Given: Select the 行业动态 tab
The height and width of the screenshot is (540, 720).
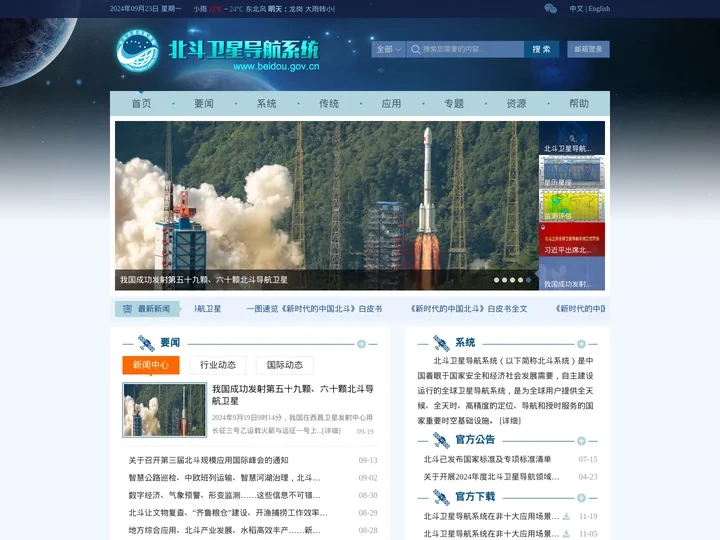Looking at the screenshot, I should (218, 365).
